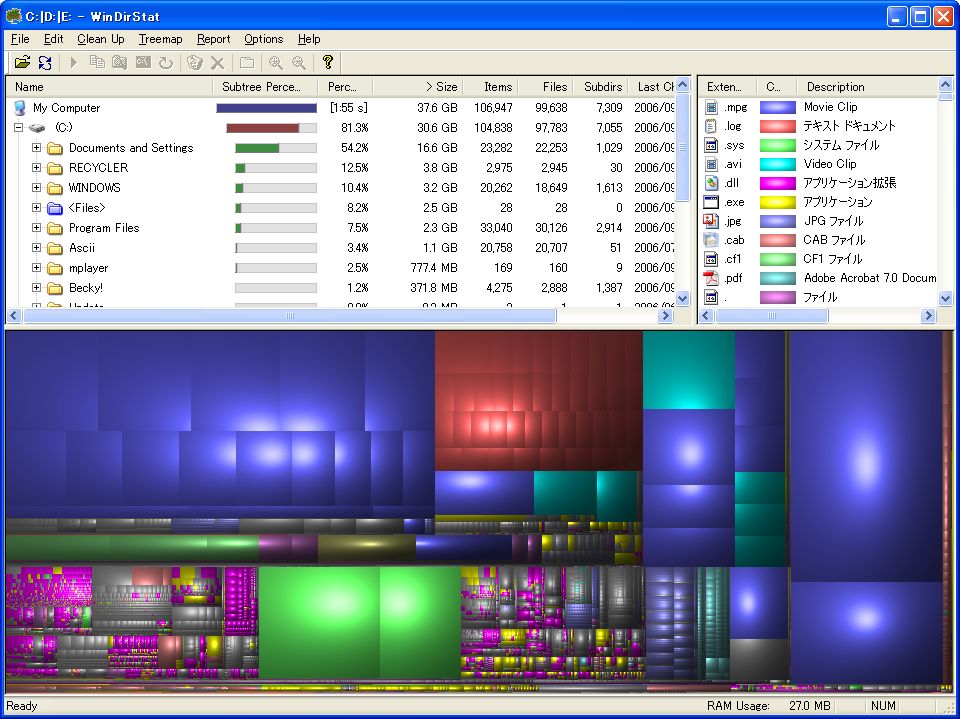Click the Explorer Here toolbar icon

point(119,62)
